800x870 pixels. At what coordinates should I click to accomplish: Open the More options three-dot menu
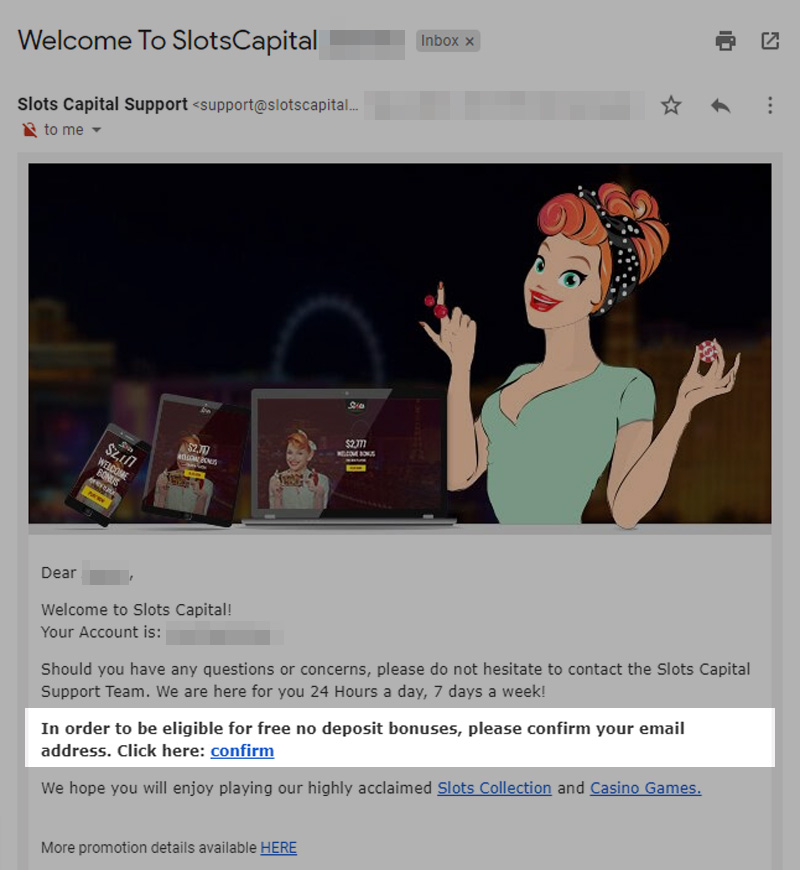pos(769,105)
